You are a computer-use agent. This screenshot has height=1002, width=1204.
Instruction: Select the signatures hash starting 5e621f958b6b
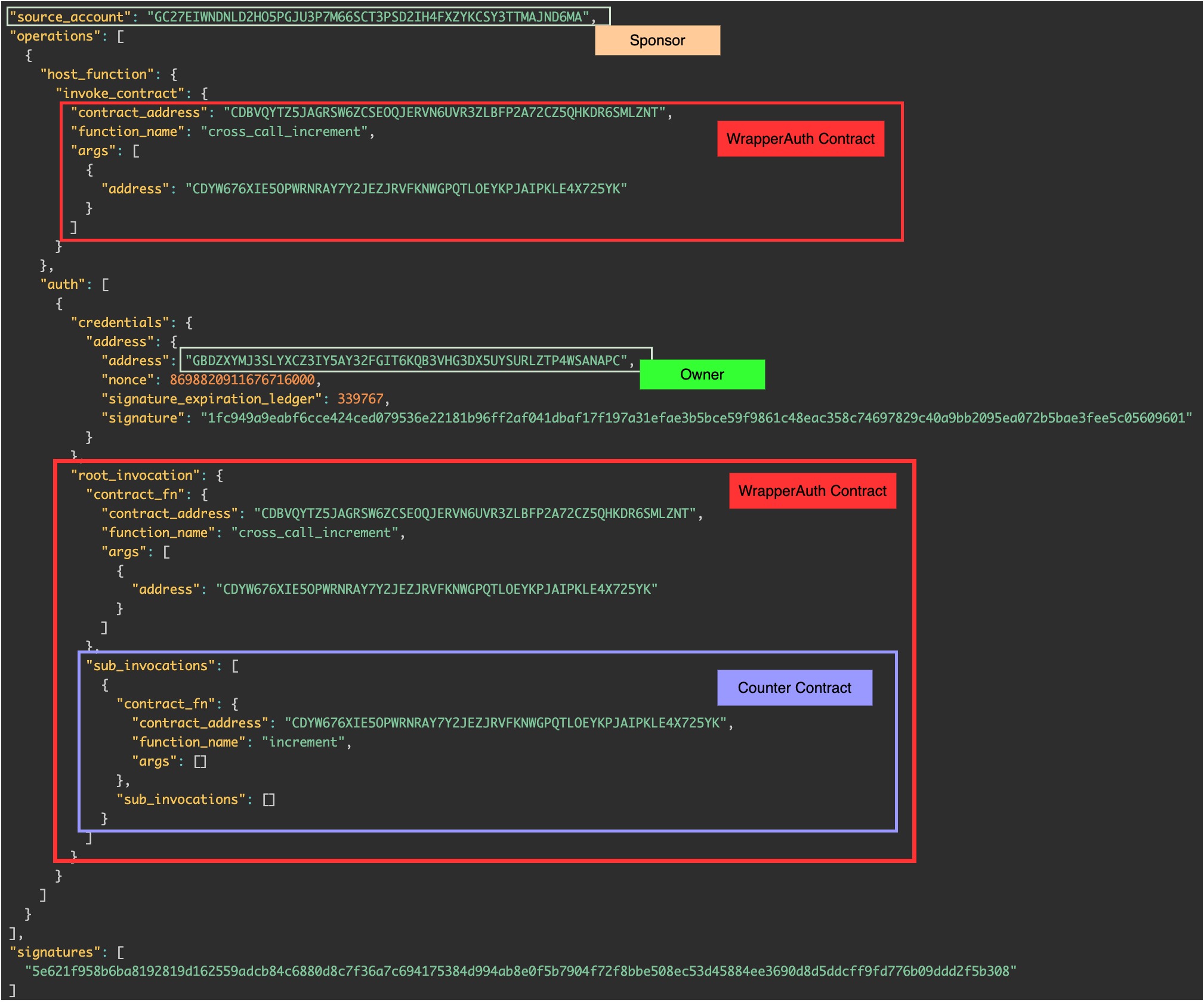click(x=521, y=971)
